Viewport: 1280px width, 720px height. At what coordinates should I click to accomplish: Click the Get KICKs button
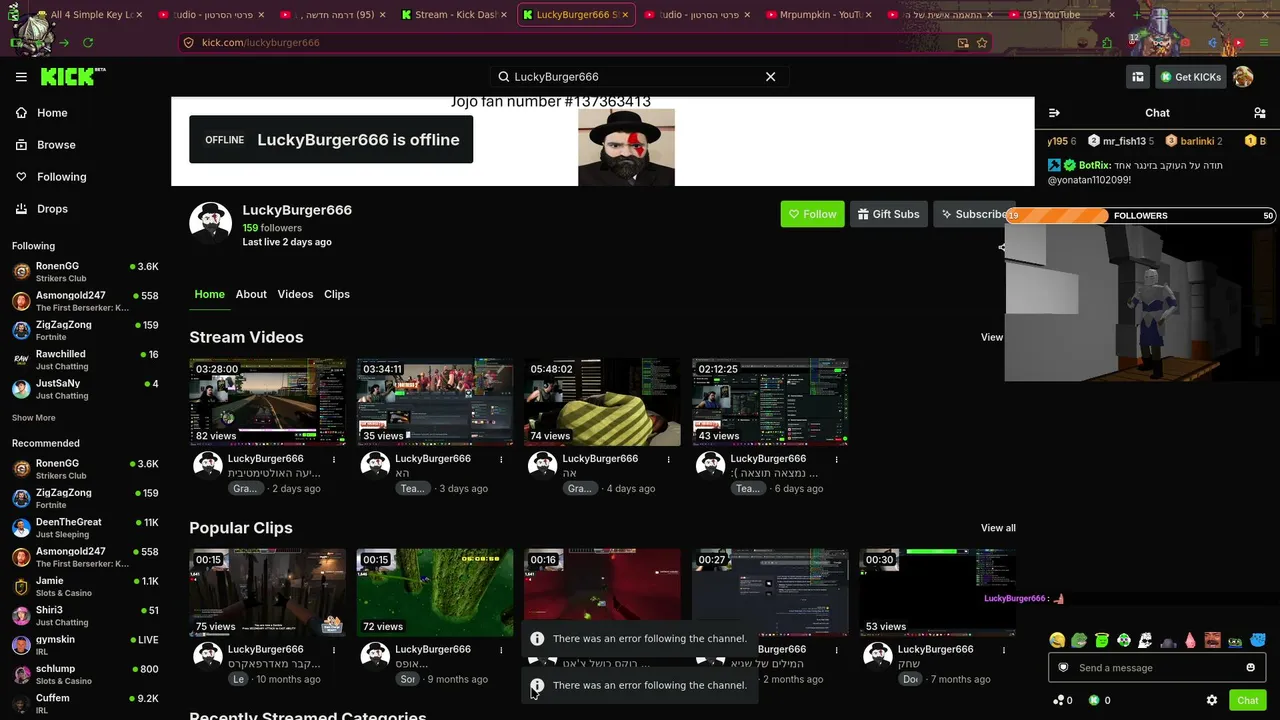(1191, 77)
